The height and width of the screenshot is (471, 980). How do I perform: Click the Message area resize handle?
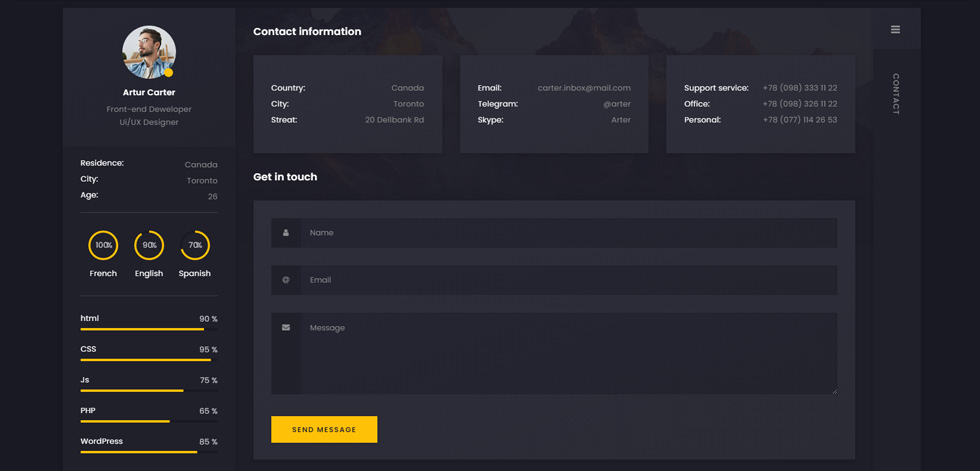pos(834,391)
